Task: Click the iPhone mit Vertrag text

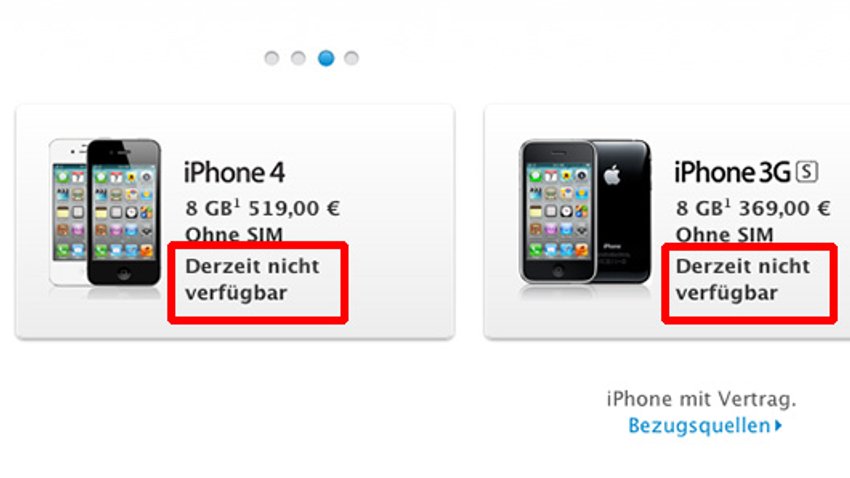Action: tap(701, 399)
